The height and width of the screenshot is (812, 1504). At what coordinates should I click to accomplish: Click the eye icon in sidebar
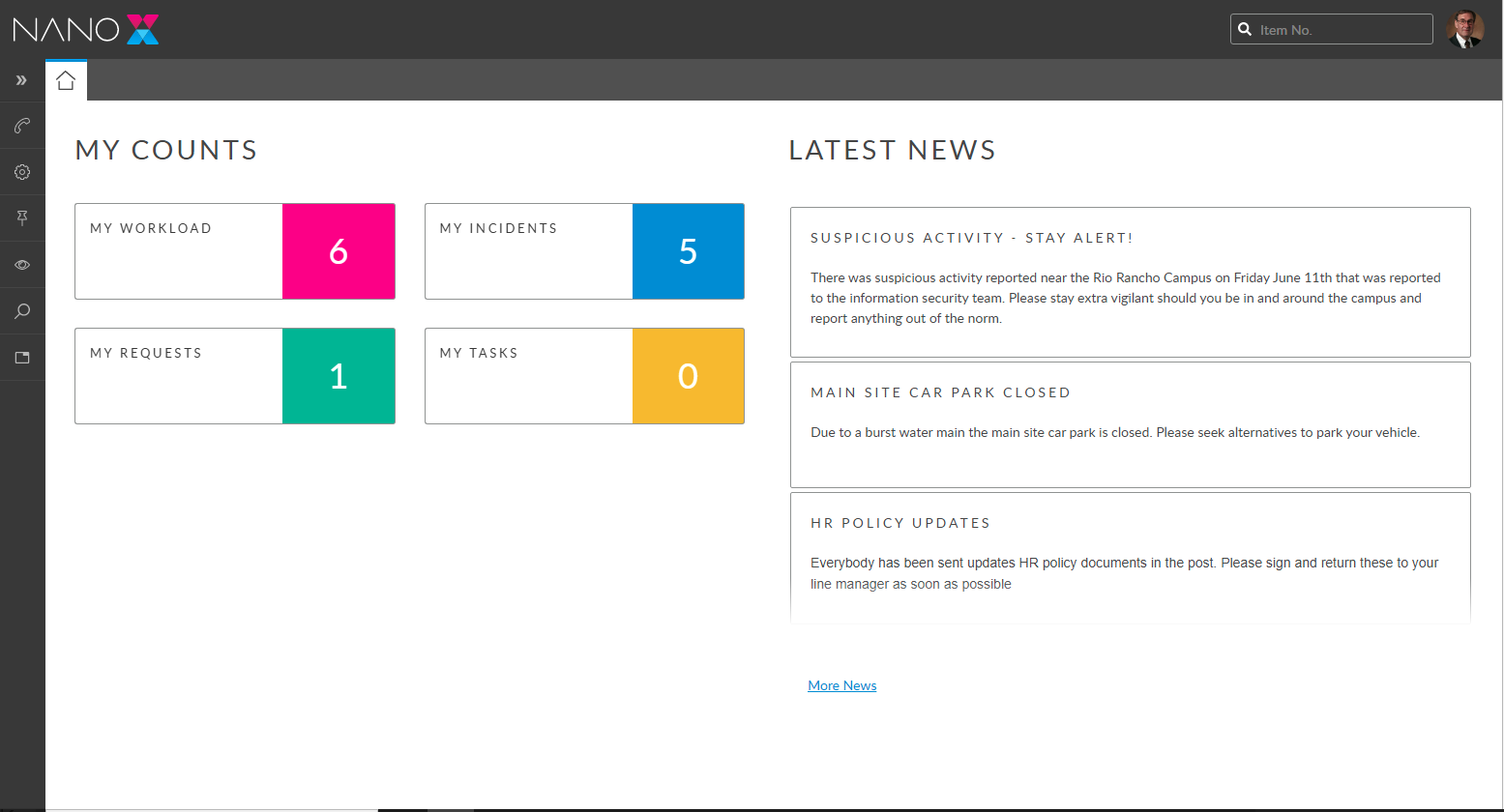coord(22,265)
